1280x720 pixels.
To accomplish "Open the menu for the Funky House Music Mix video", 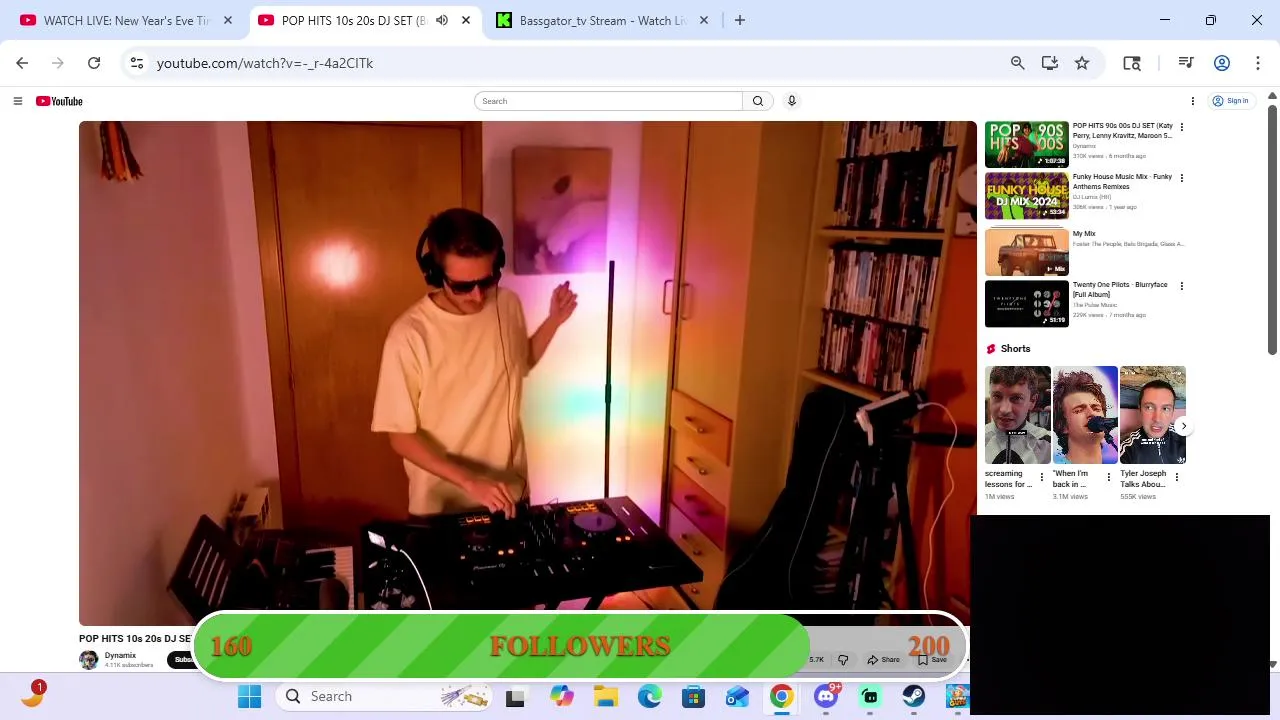I will 1181,178.
